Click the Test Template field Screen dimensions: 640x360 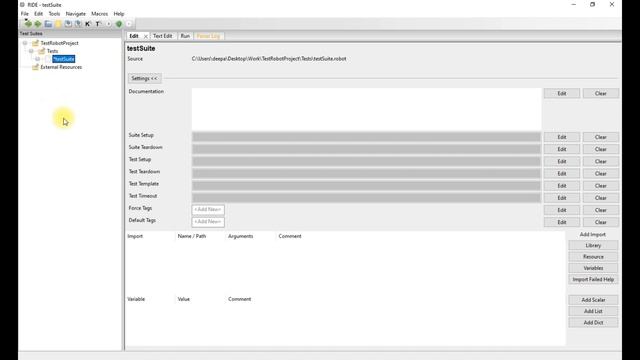367,186
